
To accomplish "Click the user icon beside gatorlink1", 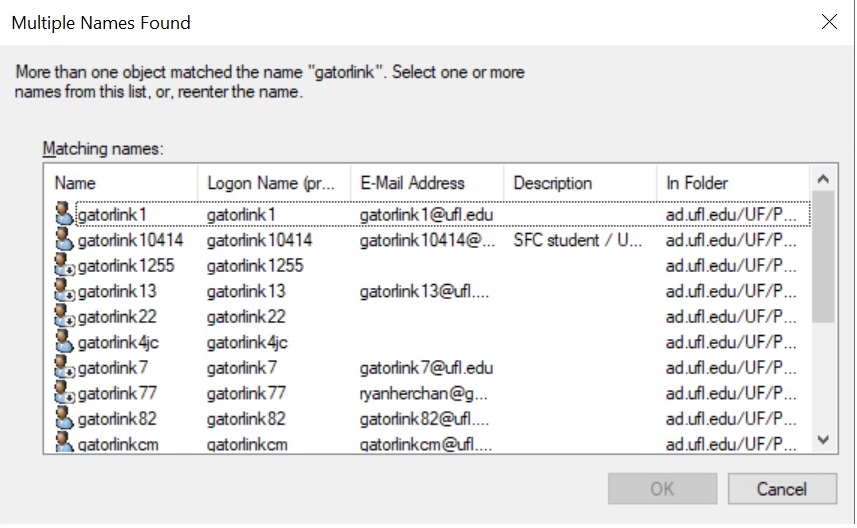I will [64, 214].
